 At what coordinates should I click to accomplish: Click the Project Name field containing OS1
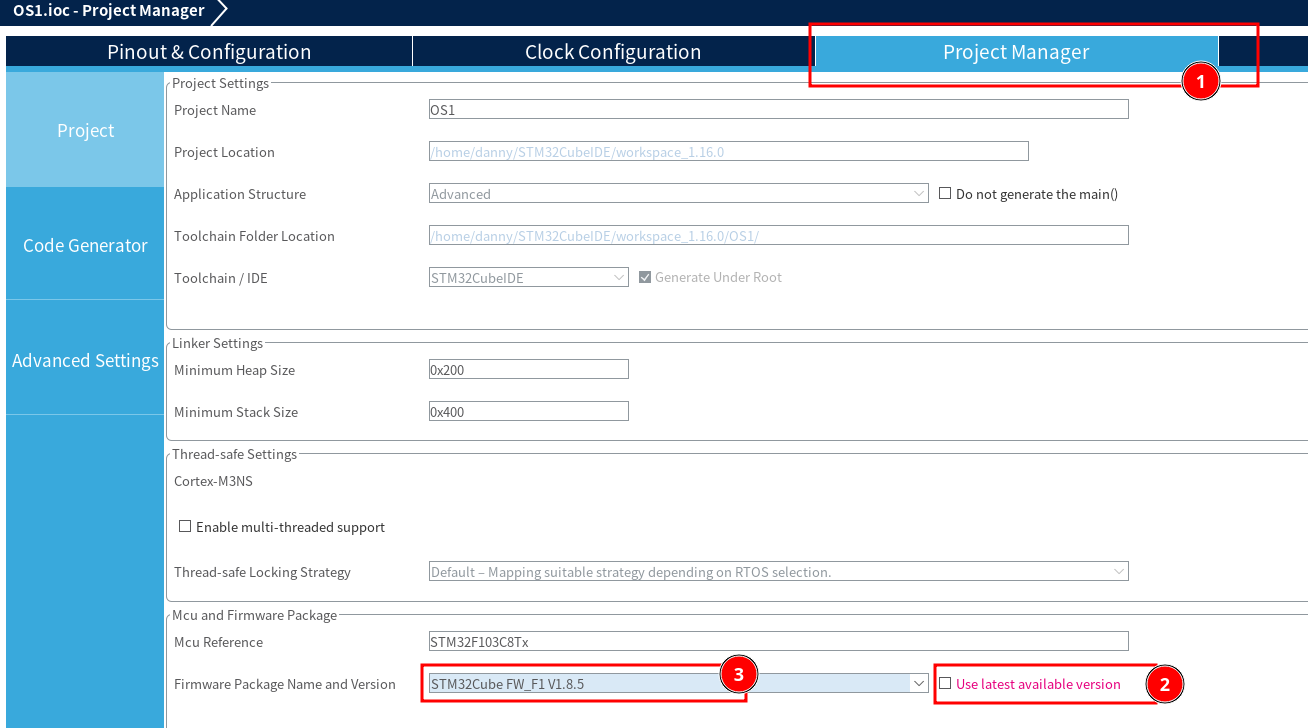click(779, 109)
